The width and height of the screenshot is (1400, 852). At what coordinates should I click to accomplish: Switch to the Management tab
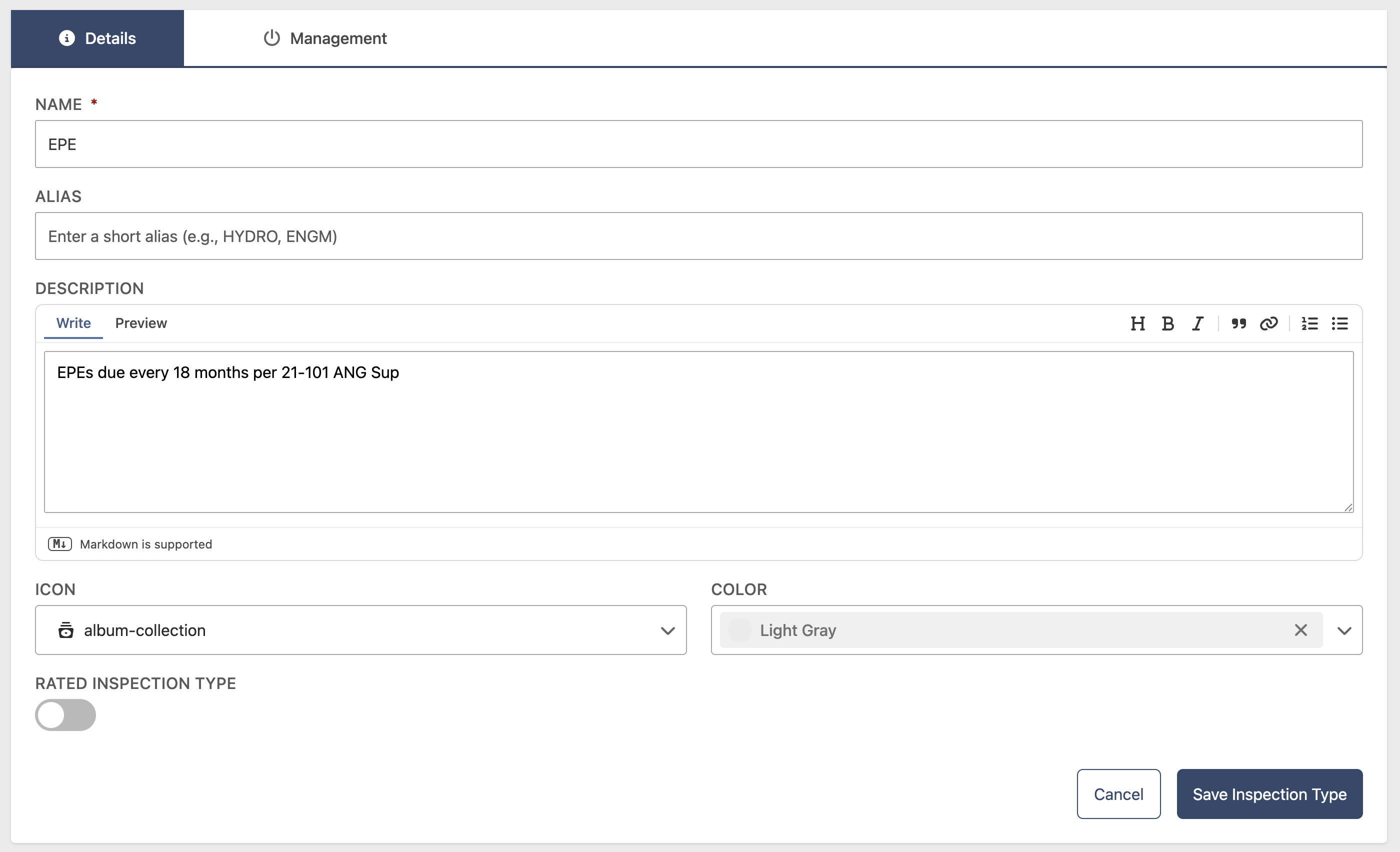pos(325,38)
